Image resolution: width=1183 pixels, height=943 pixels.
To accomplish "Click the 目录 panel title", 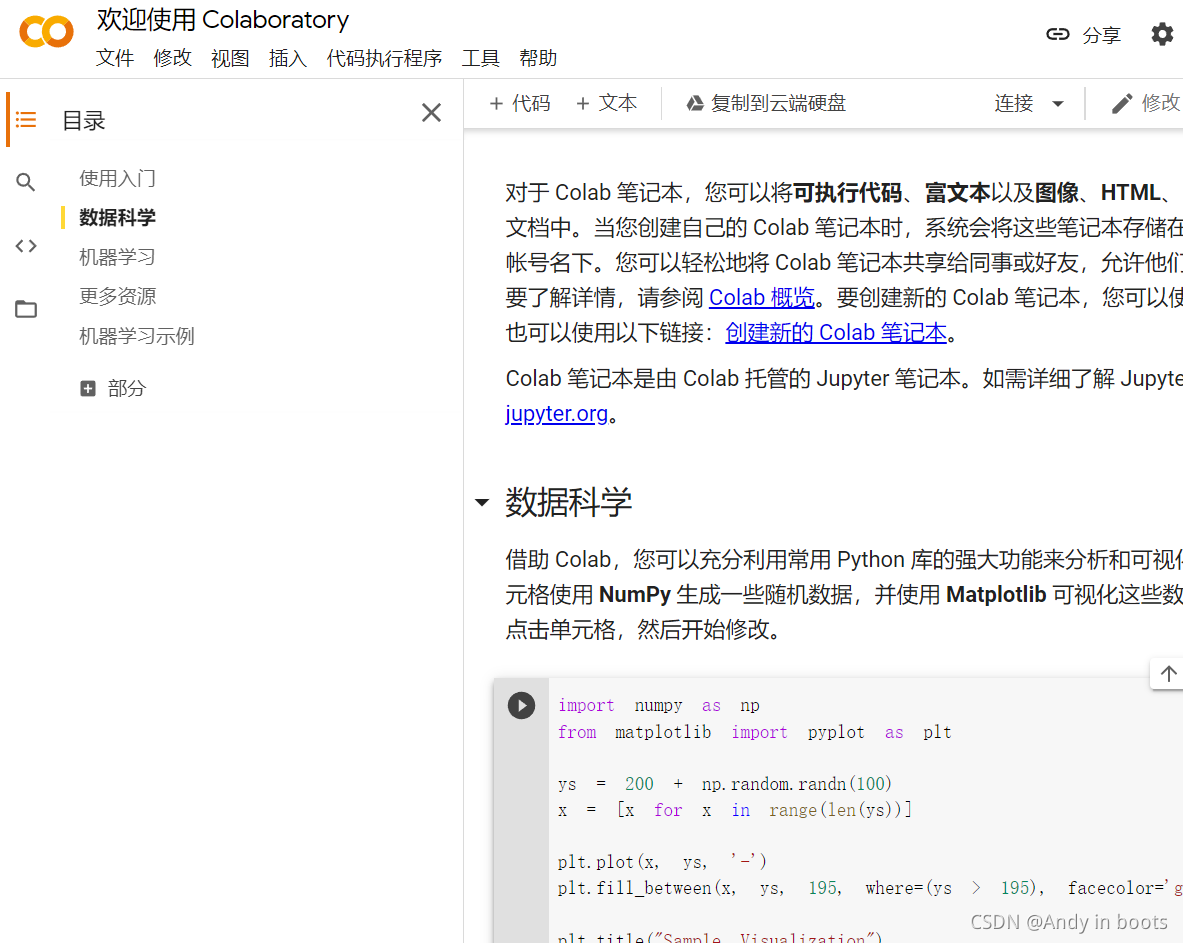I will [x=84, y=121].
